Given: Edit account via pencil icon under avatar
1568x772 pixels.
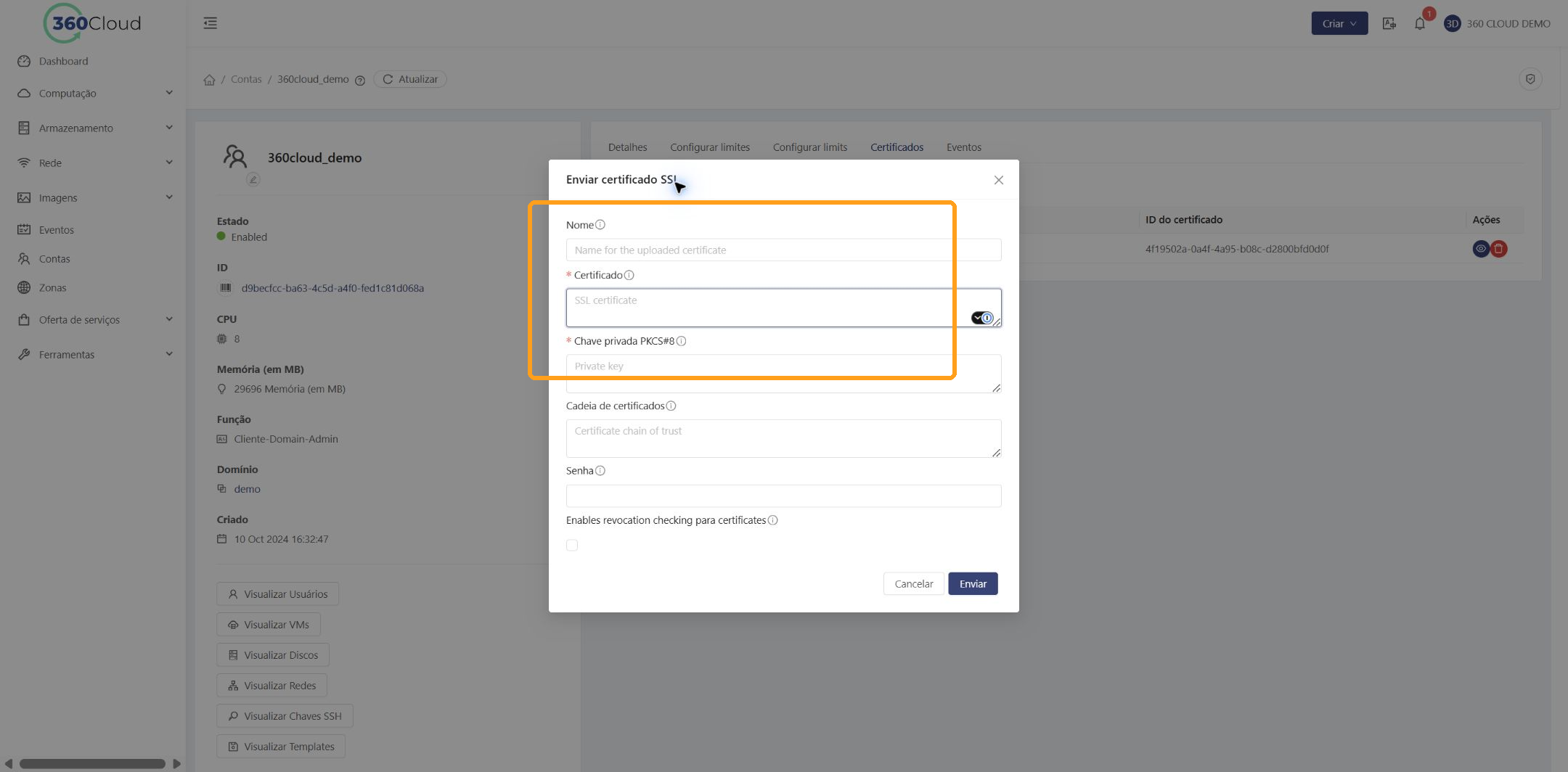Looking at the screenshot, I should [x=253, y=179].
